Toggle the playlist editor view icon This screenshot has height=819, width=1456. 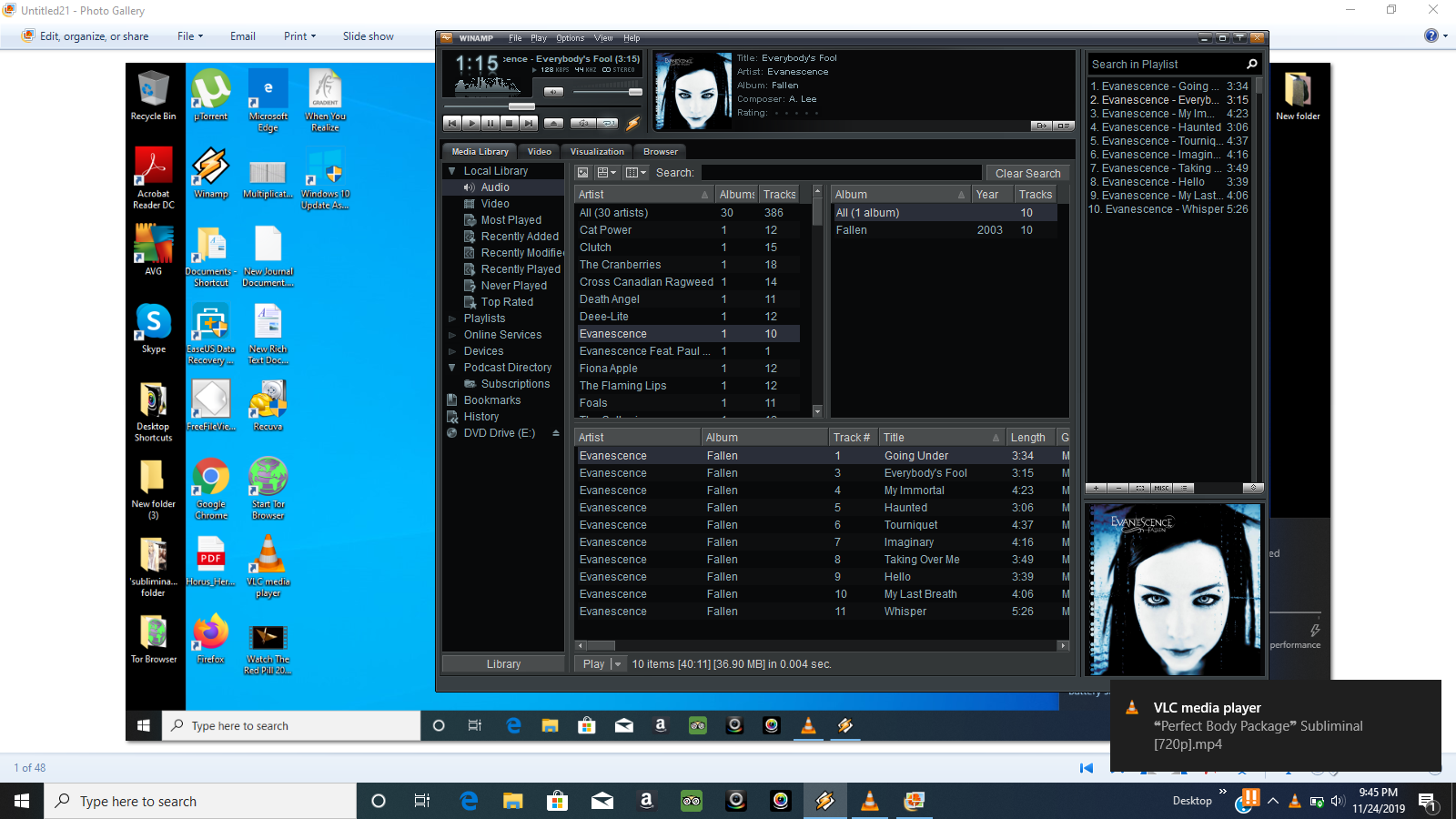1063,126
